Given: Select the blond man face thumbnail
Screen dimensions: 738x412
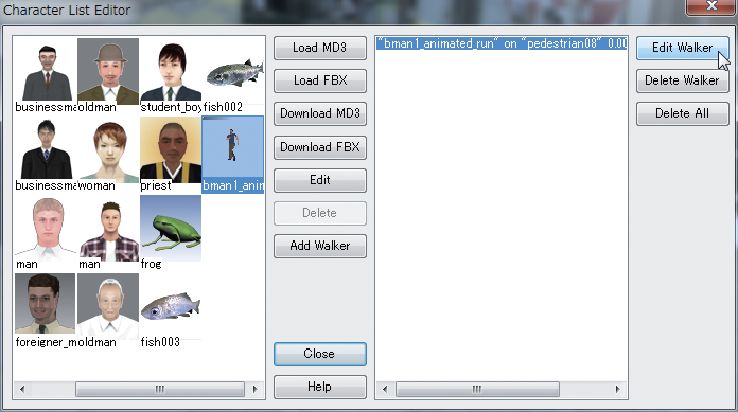Looking at the screenshot, I should (x=46, y=228).
